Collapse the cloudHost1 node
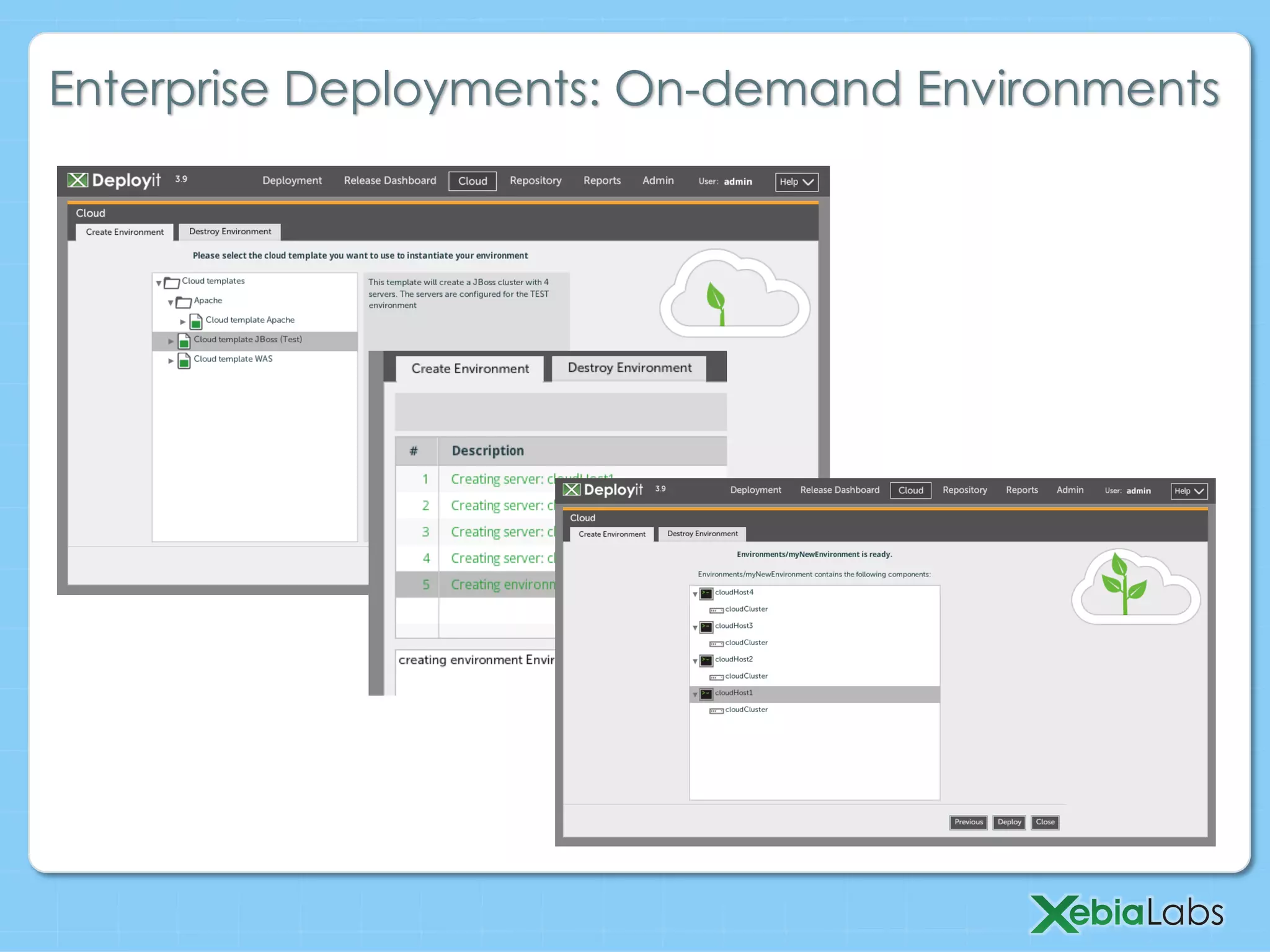1270x952 pixels. 695,695
